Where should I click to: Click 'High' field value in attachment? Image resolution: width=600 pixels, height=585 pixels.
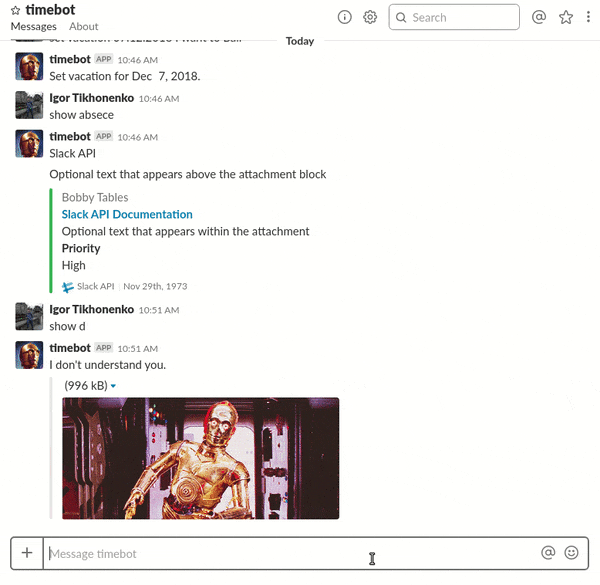pos(73,266)
